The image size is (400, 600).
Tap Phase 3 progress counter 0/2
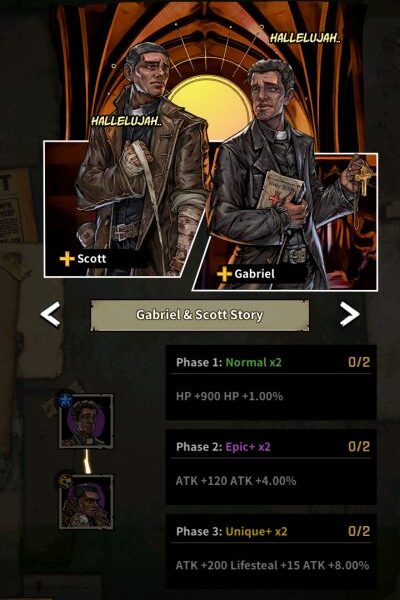(x=359, y=531)
